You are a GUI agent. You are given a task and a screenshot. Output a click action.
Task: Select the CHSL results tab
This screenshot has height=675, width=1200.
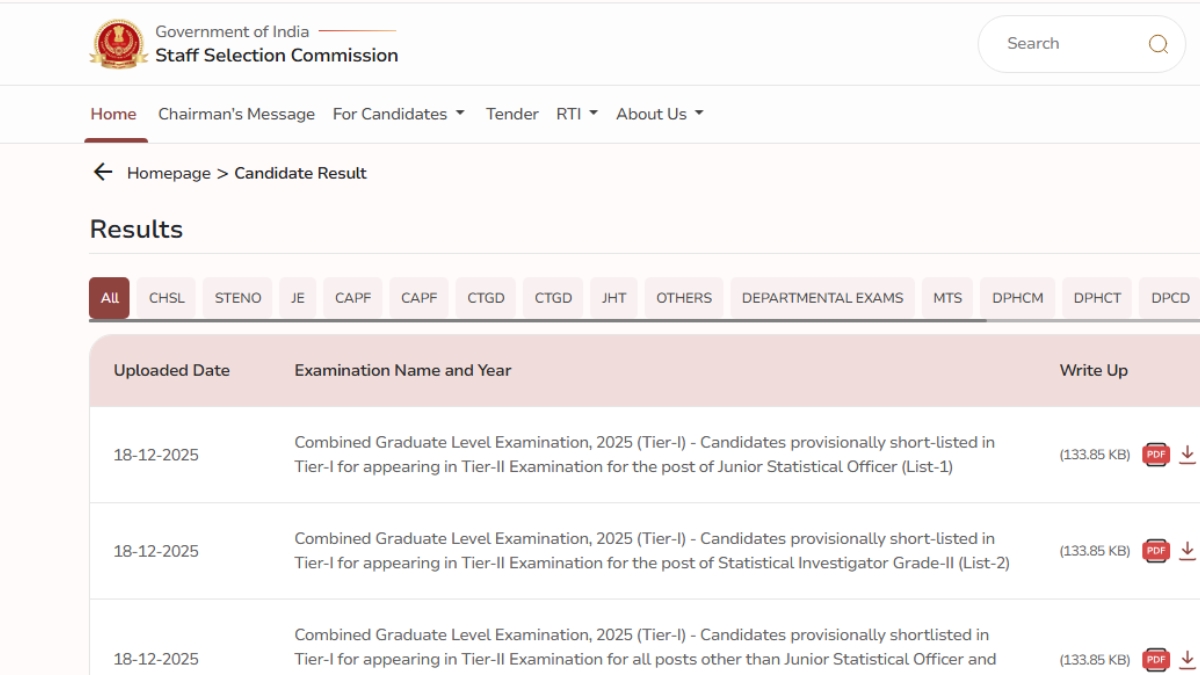click(166, 298)
